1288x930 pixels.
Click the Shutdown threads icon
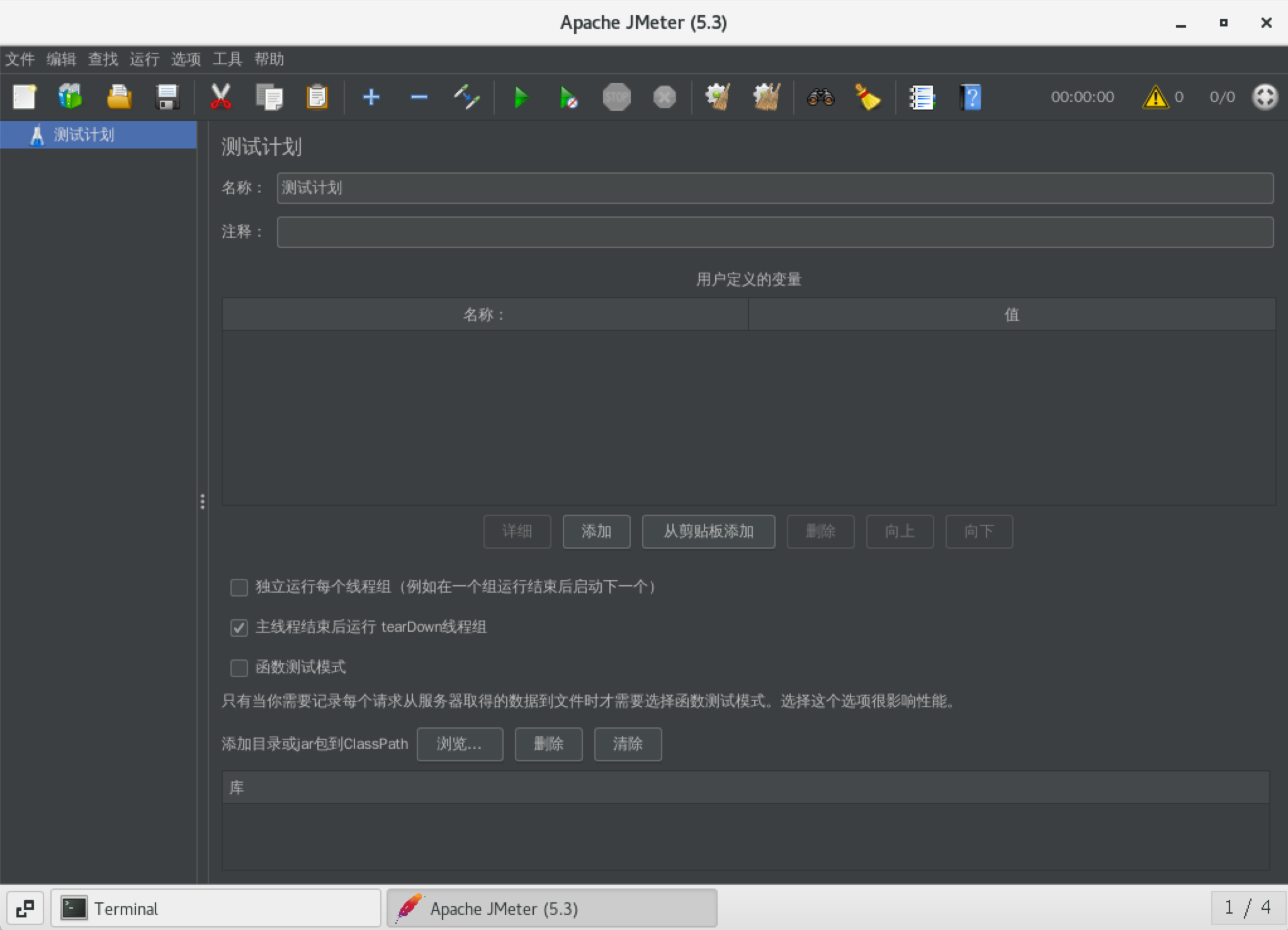[x=664, y=98]
